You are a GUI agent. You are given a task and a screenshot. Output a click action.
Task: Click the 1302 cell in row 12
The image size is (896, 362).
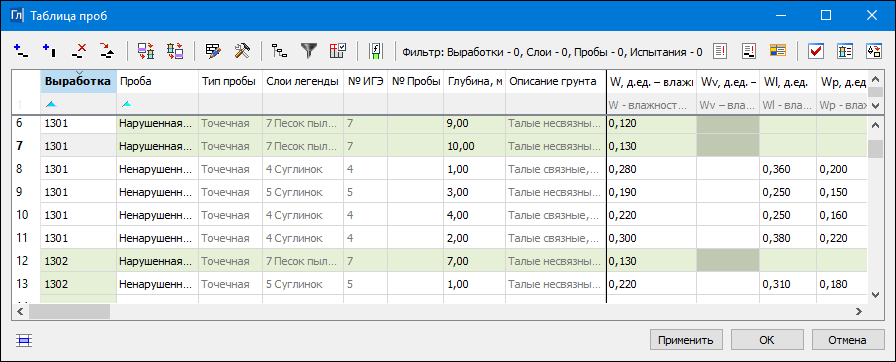[x=78, y=261]
